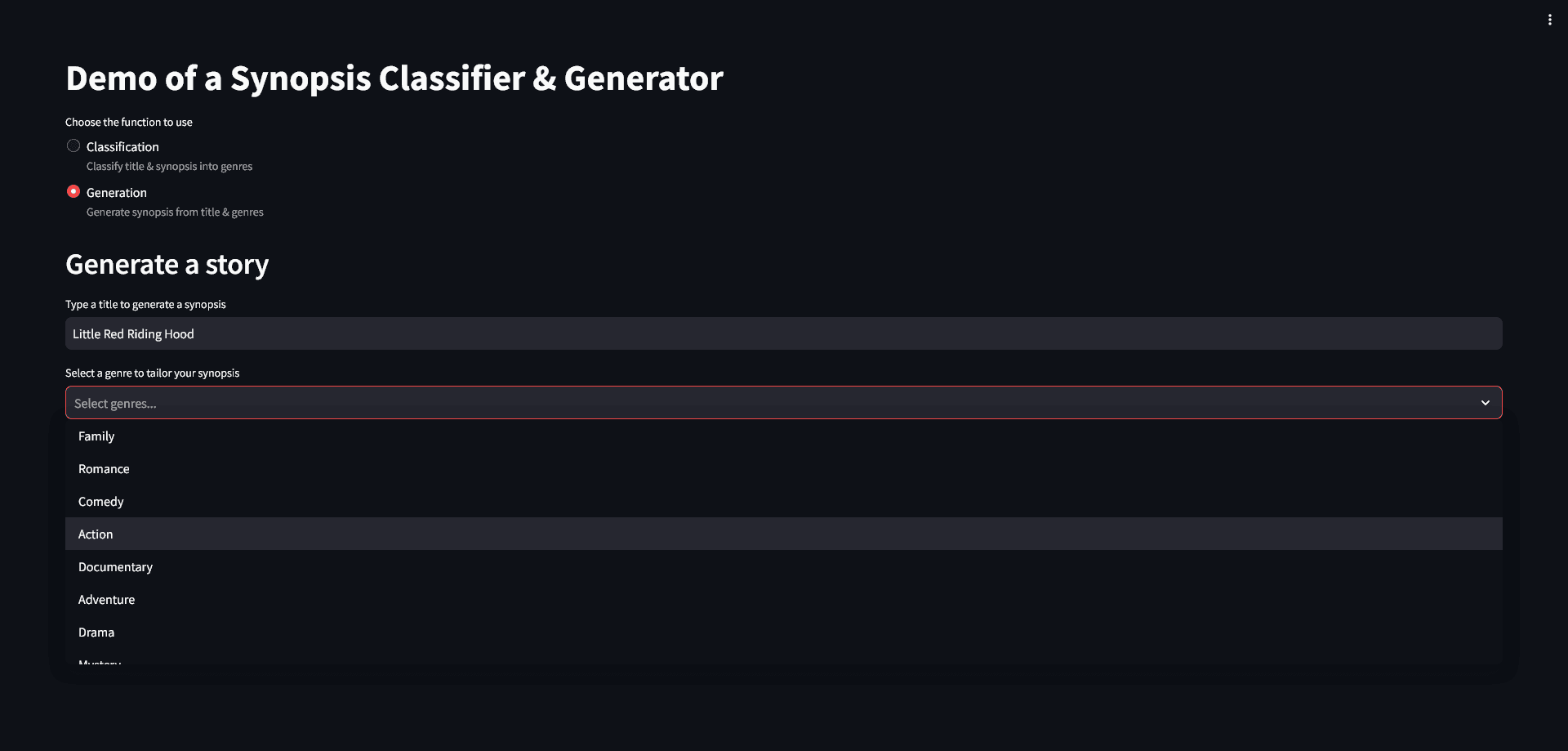Click the Demo of a Synopsis Classifier title
The width and height of the screenshot is (1568, 751).
click(x=394, y=78)
